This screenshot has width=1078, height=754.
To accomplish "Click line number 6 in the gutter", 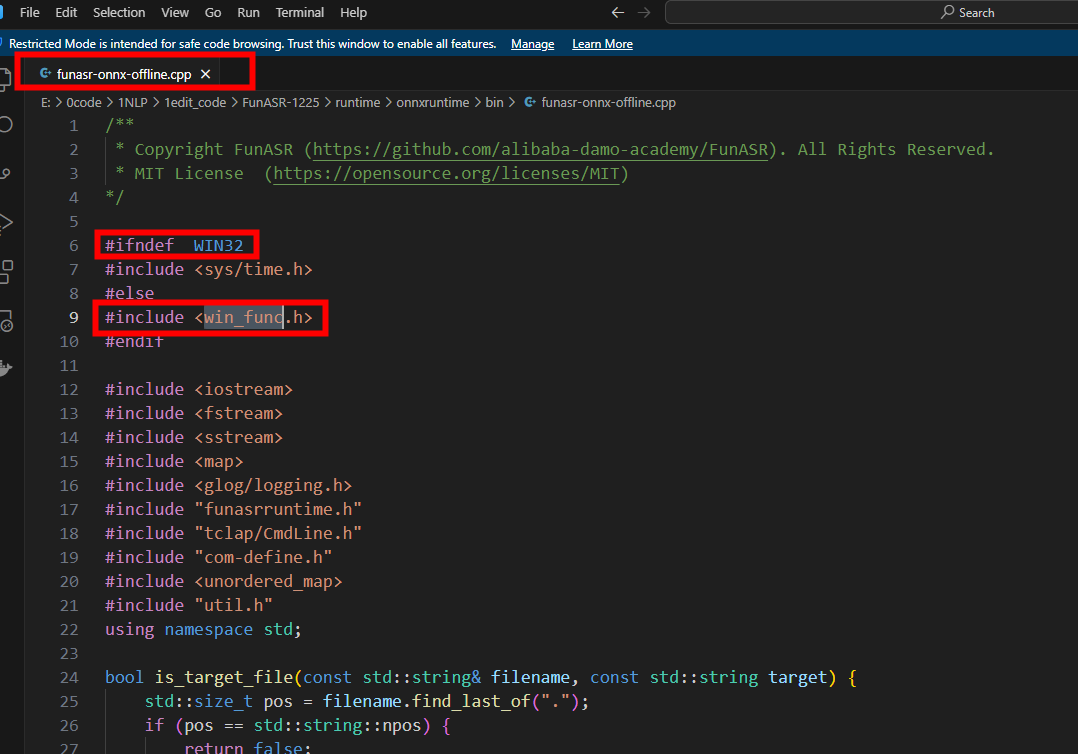I will click(x=74, y=245).
